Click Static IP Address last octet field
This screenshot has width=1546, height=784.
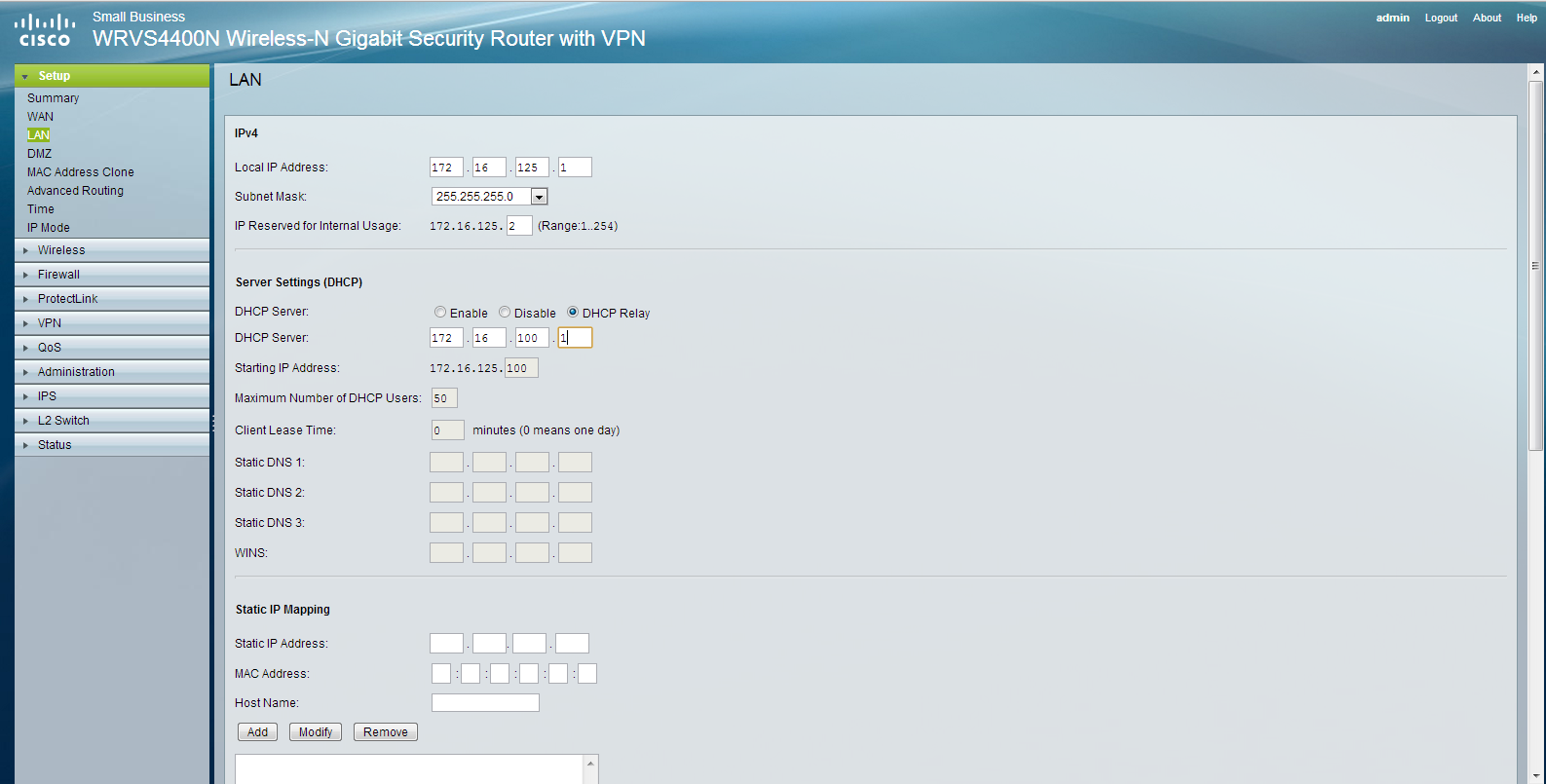pyautogui.click(x=572, y=644)
